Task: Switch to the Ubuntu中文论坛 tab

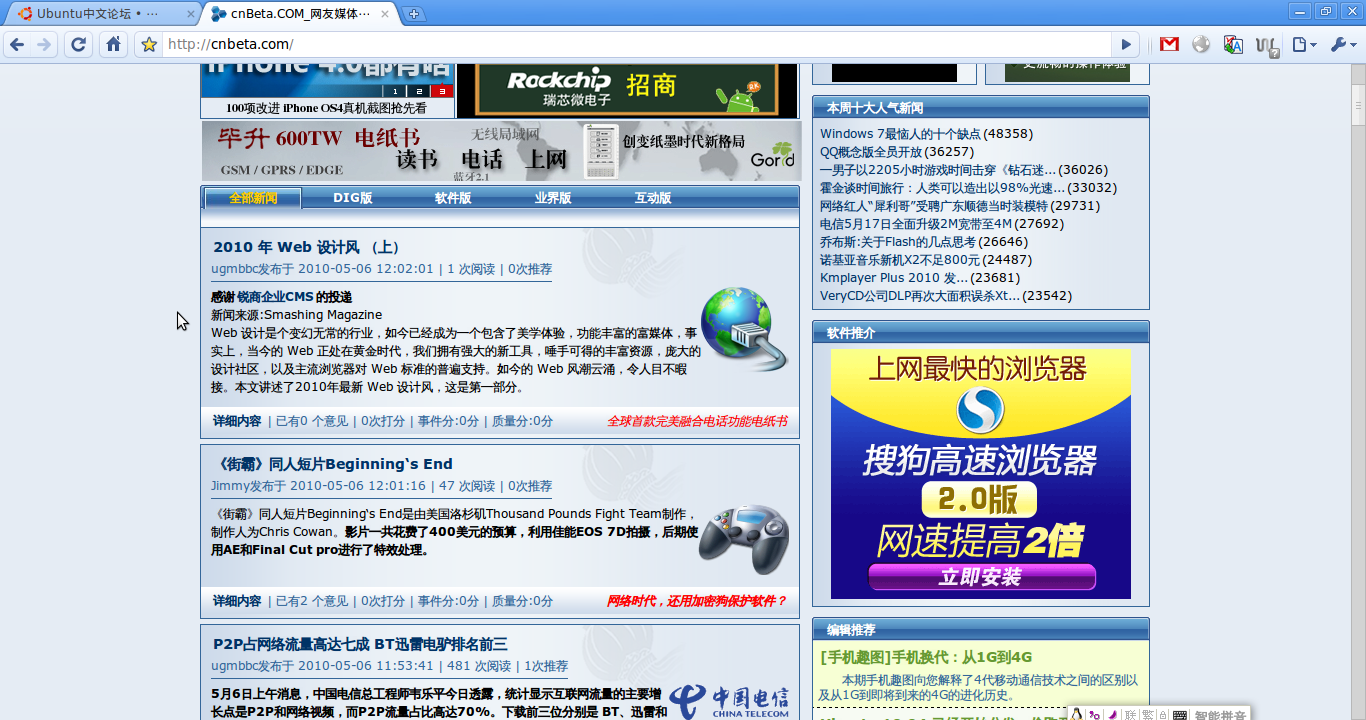Action: [101, 14]
